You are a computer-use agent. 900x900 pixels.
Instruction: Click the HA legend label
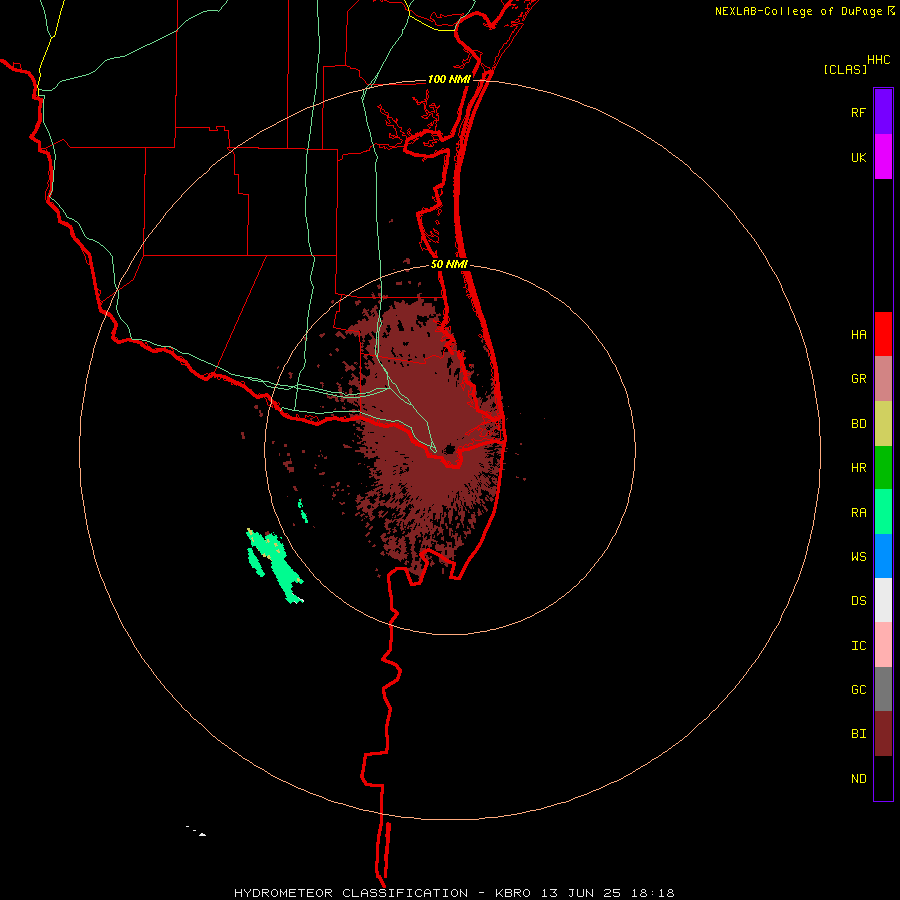click(858, 335)
